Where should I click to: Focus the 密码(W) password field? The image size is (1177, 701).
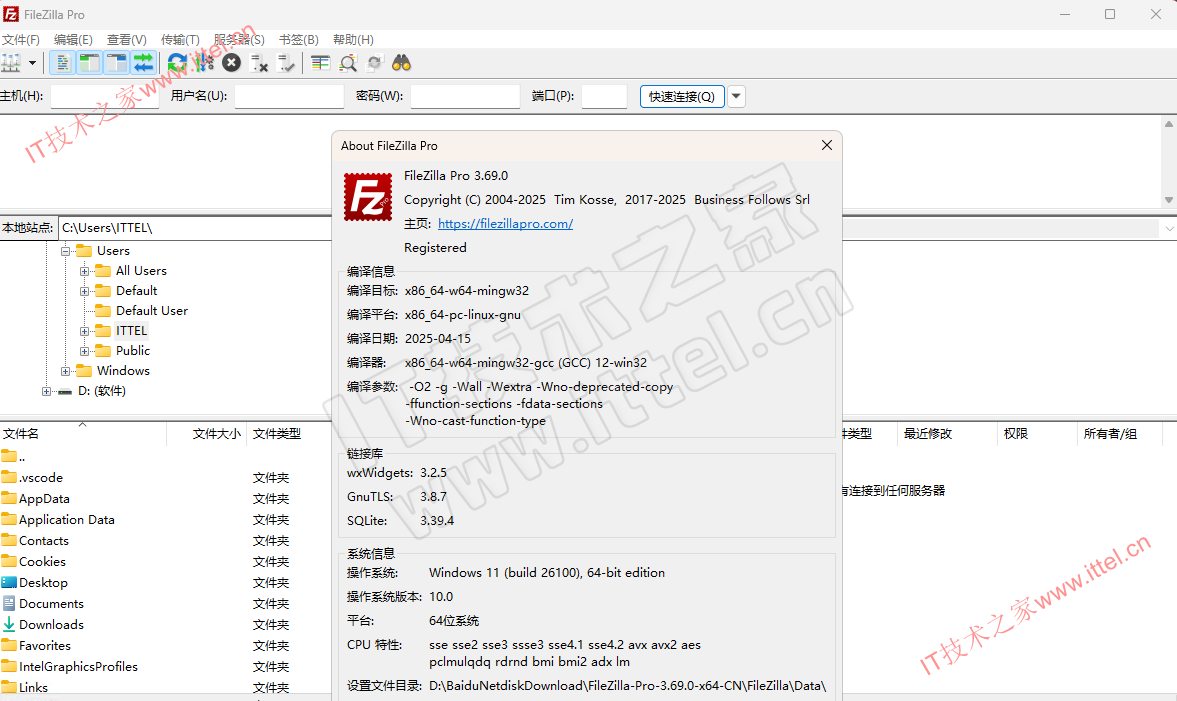coord(465,96)
